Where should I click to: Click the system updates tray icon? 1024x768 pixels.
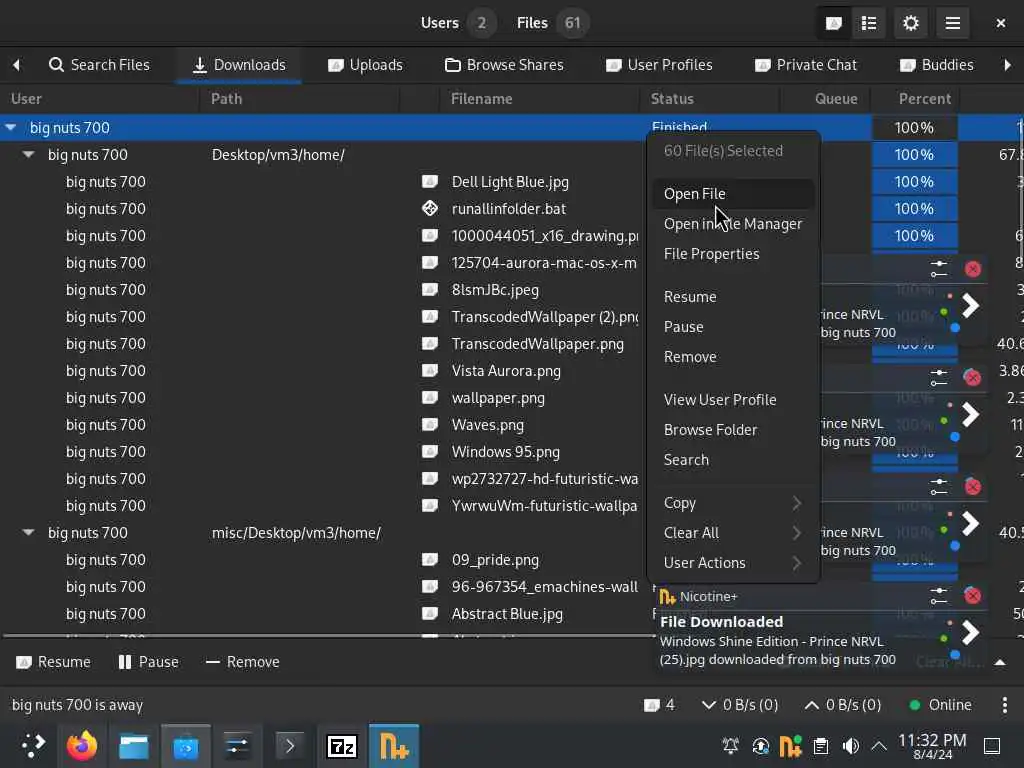pos(760,746)
